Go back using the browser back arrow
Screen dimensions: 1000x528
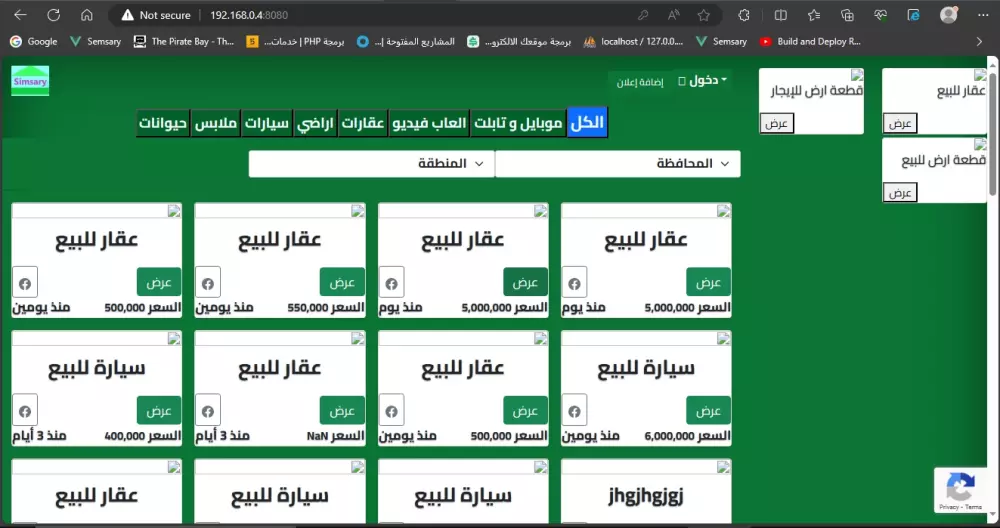pyautogui.click(x=20, y=15)
